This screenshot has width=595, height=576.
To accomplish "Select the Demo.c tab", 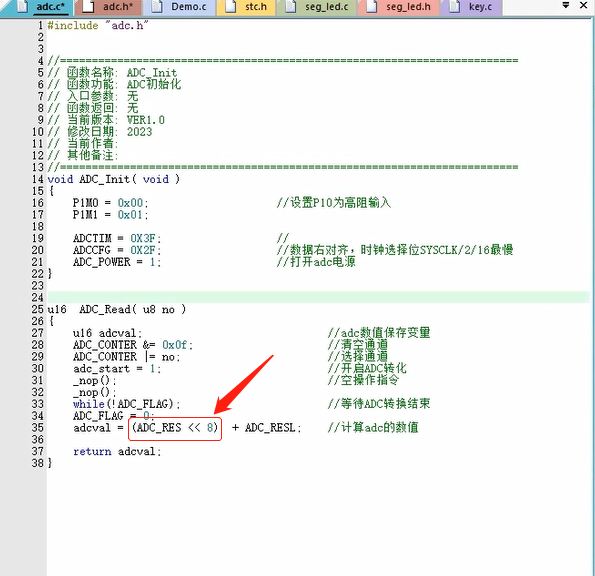I will point(179,7).
